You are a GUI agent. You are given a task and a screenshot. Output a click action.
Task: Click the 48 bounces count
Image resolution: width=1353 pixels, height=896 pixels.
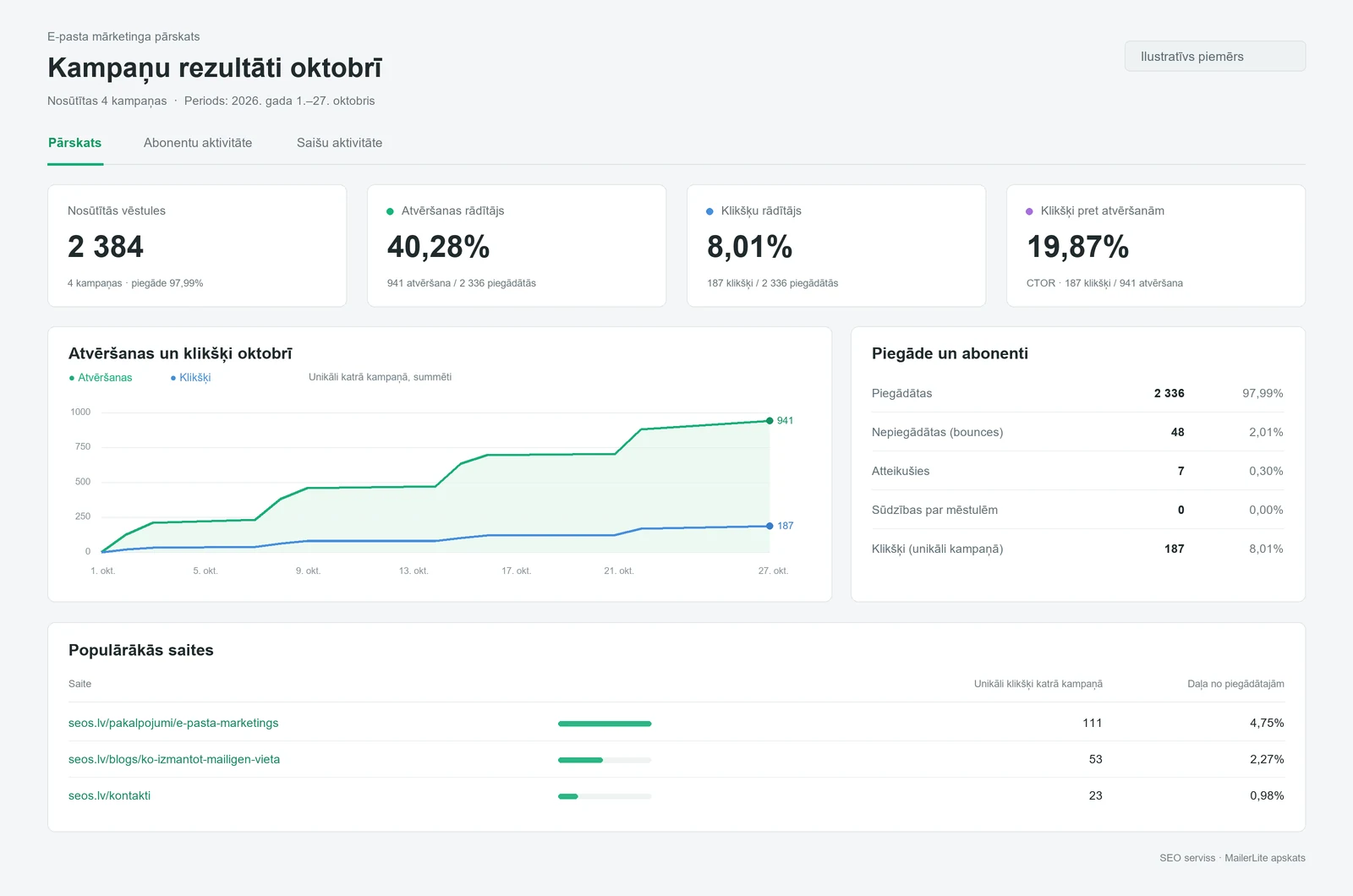click(x=1177, y=432)
